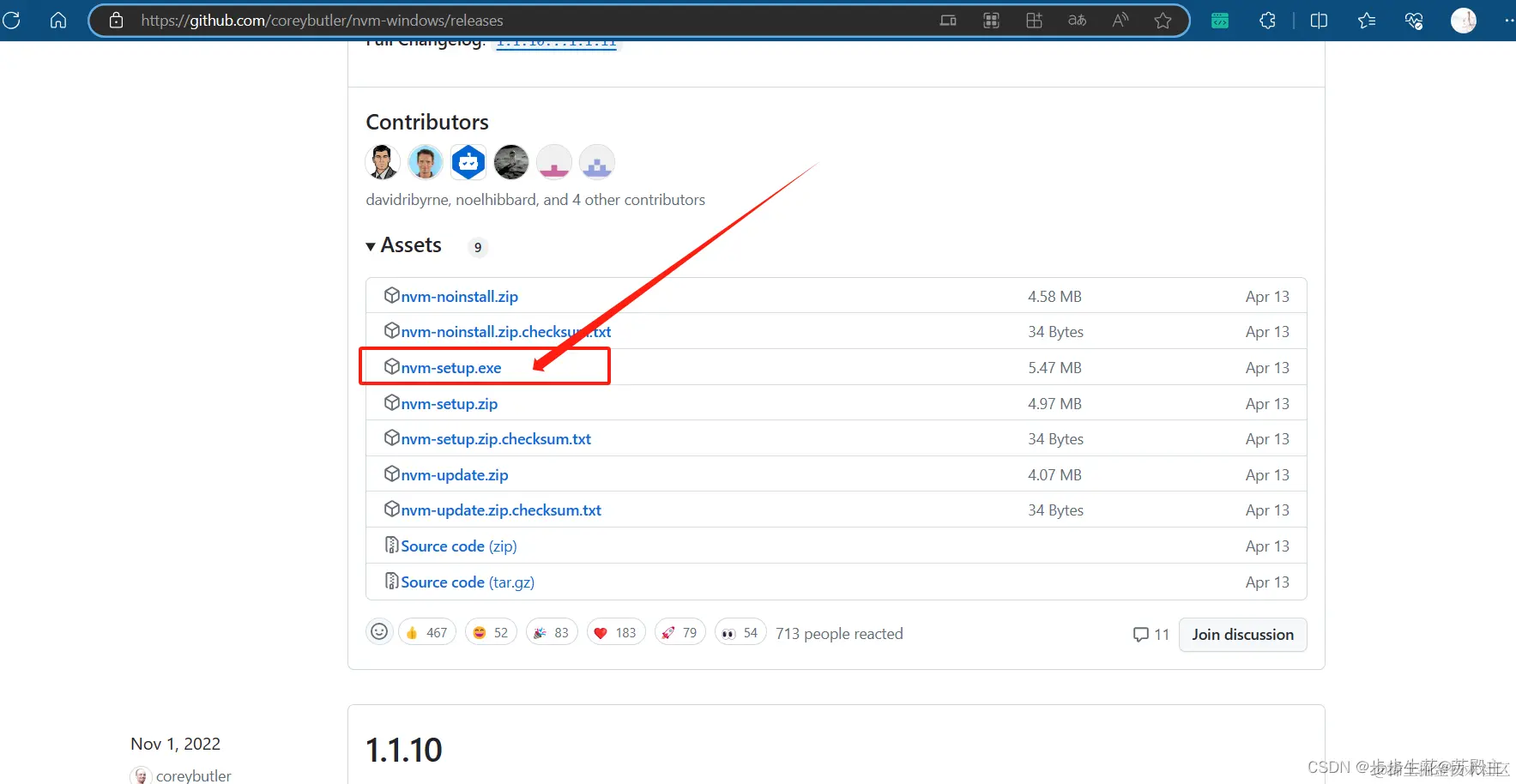The height and width of the screenshot is (784, 1516).
Task: Open the second contributor's avatar
Action: pos(426,161)
